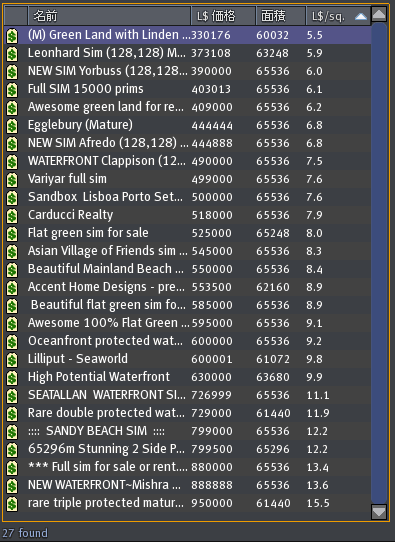Click the price value 888888

pyautogui.click(x=212, y=485)
